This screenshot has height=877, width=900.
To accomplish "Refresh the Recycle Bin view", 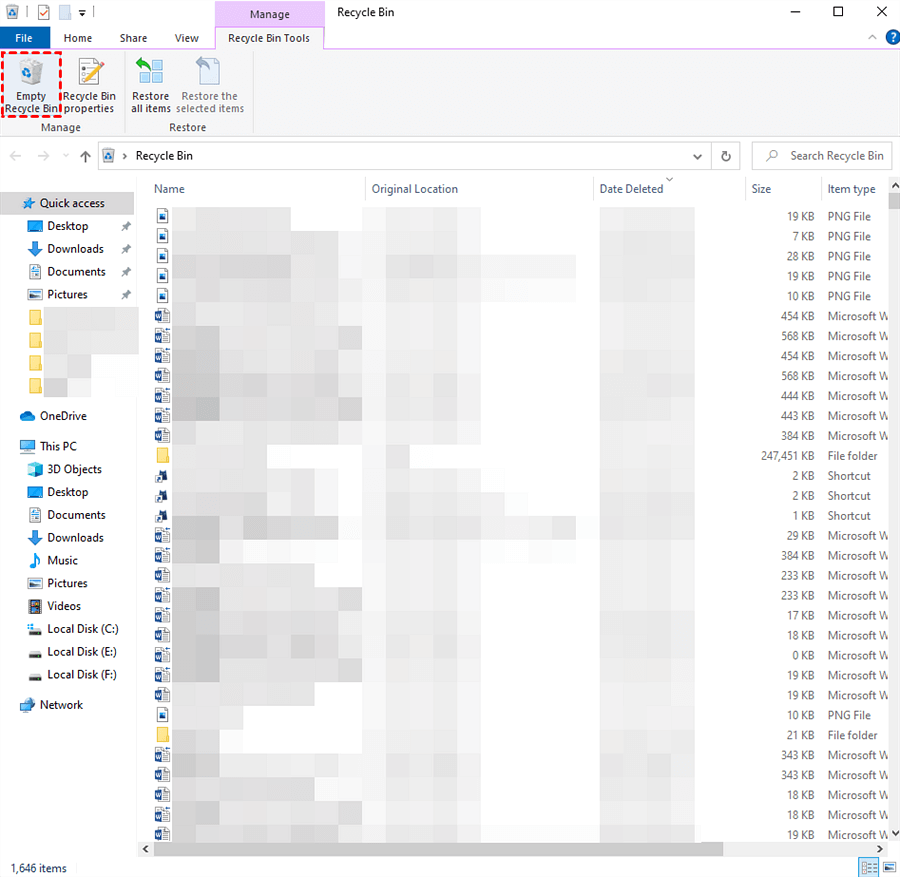I will tap(726, 156).
